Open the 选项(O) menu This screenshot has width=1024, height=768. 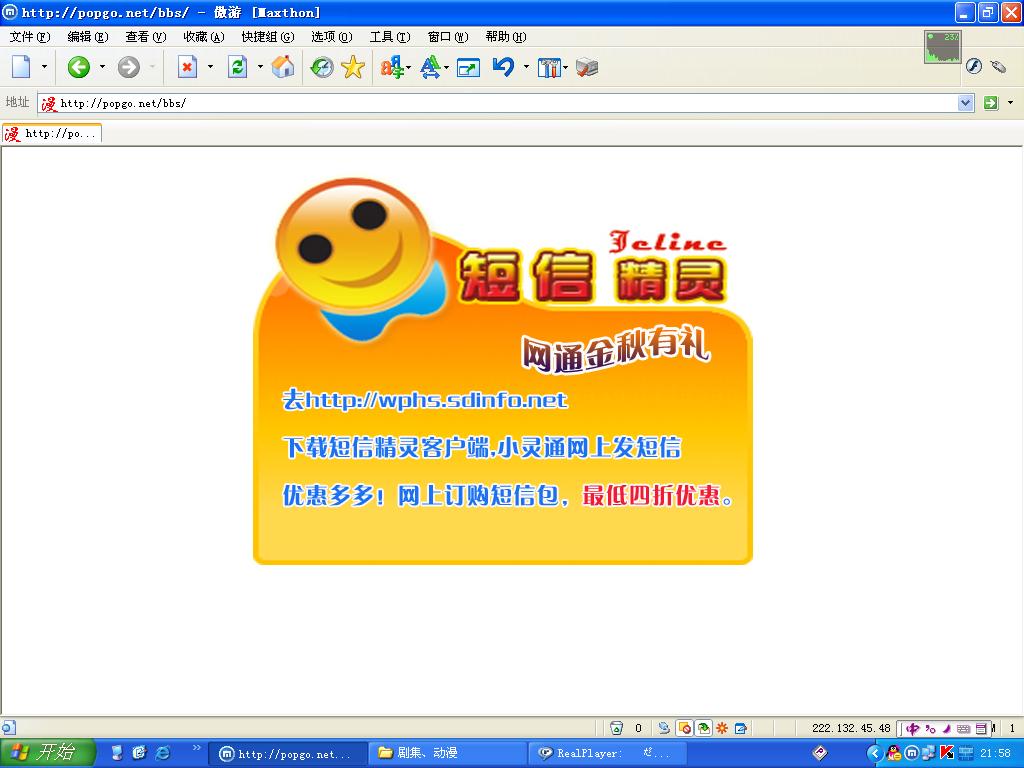(x=332, y=37)
